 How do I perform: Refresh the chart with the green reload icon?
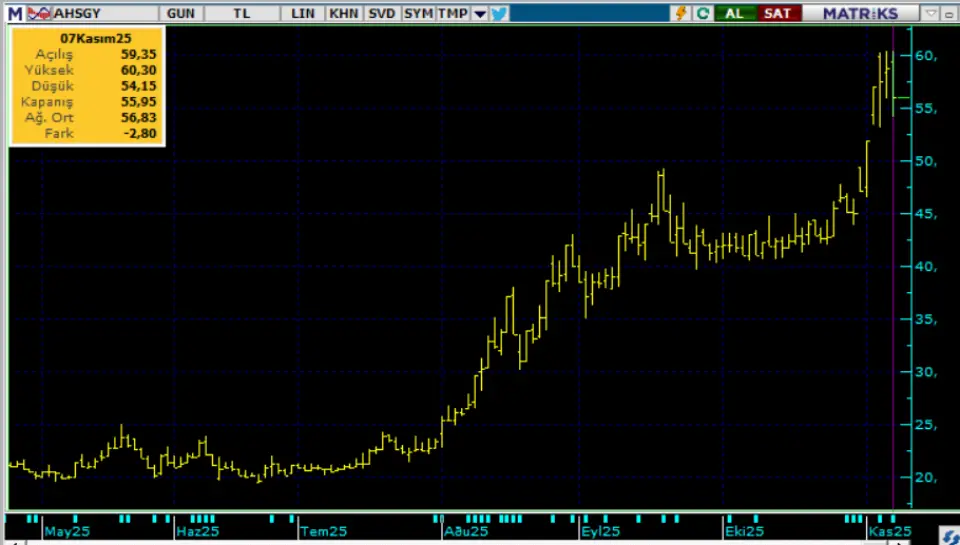(x=703, y=13)
